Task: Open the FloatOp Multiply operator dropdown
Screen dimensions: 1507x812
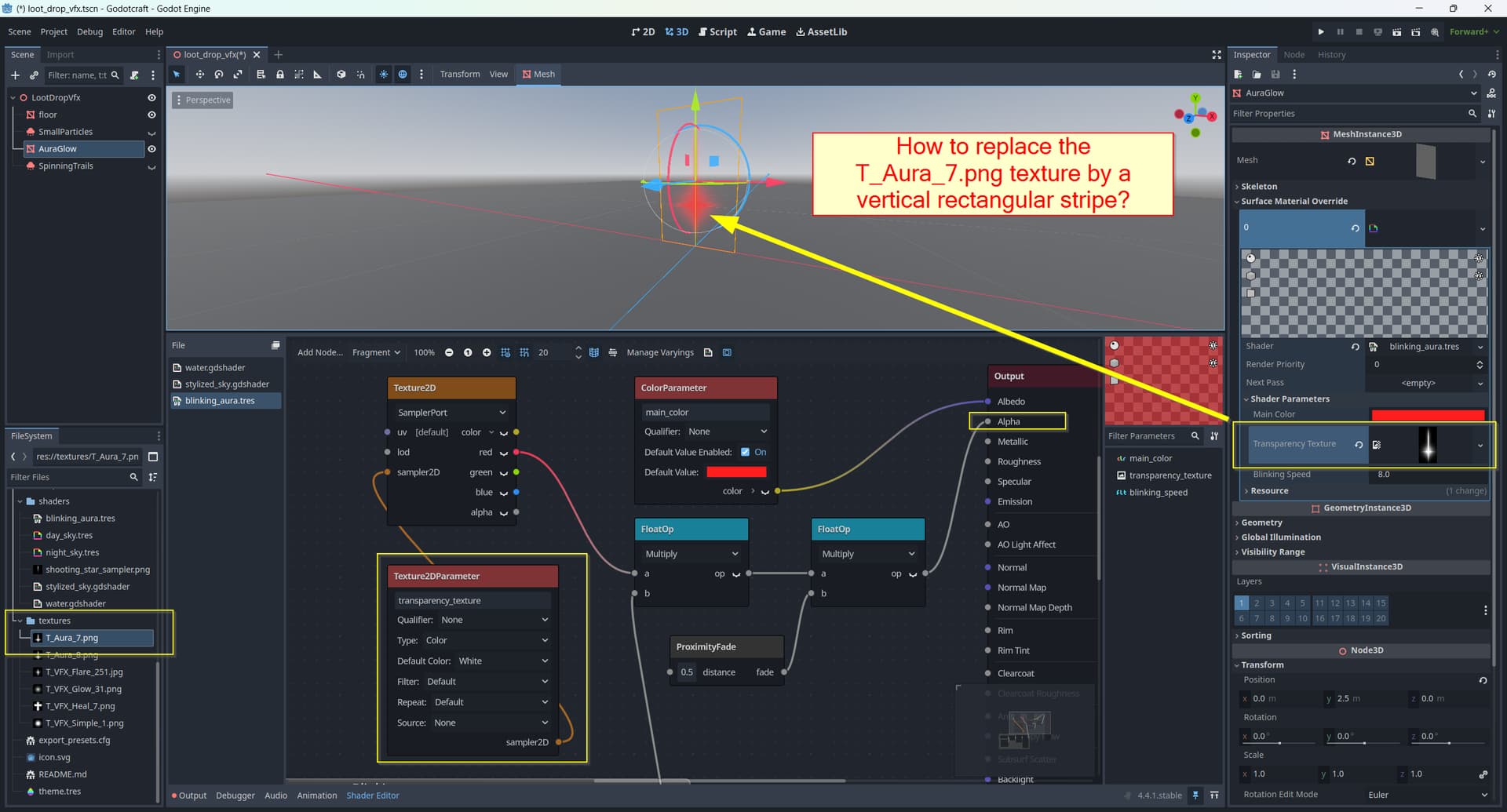Action: [691, 554]
